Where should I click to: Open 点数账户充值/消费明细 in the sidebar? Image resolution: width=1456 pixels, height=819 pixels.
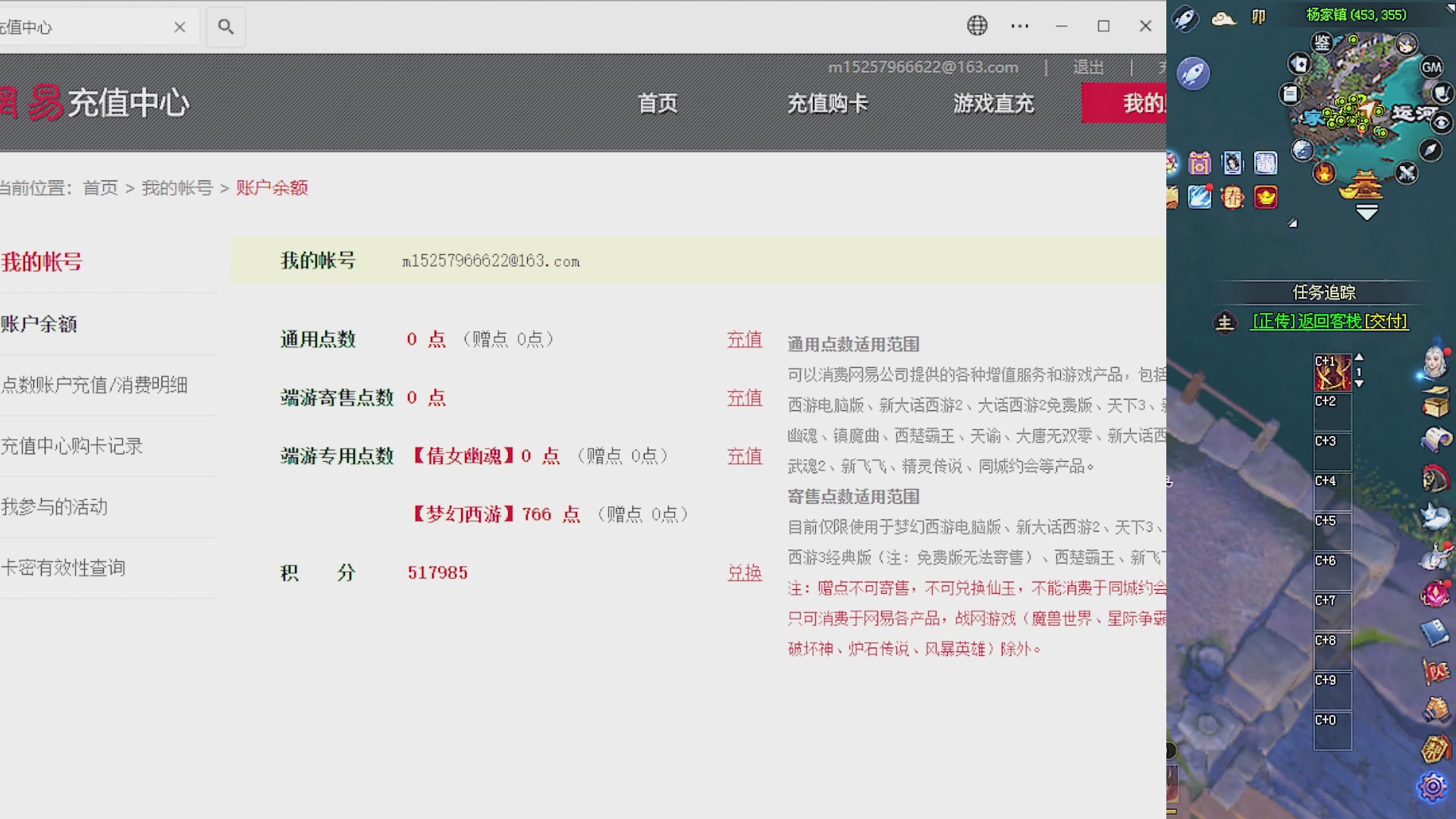(94, 385)
